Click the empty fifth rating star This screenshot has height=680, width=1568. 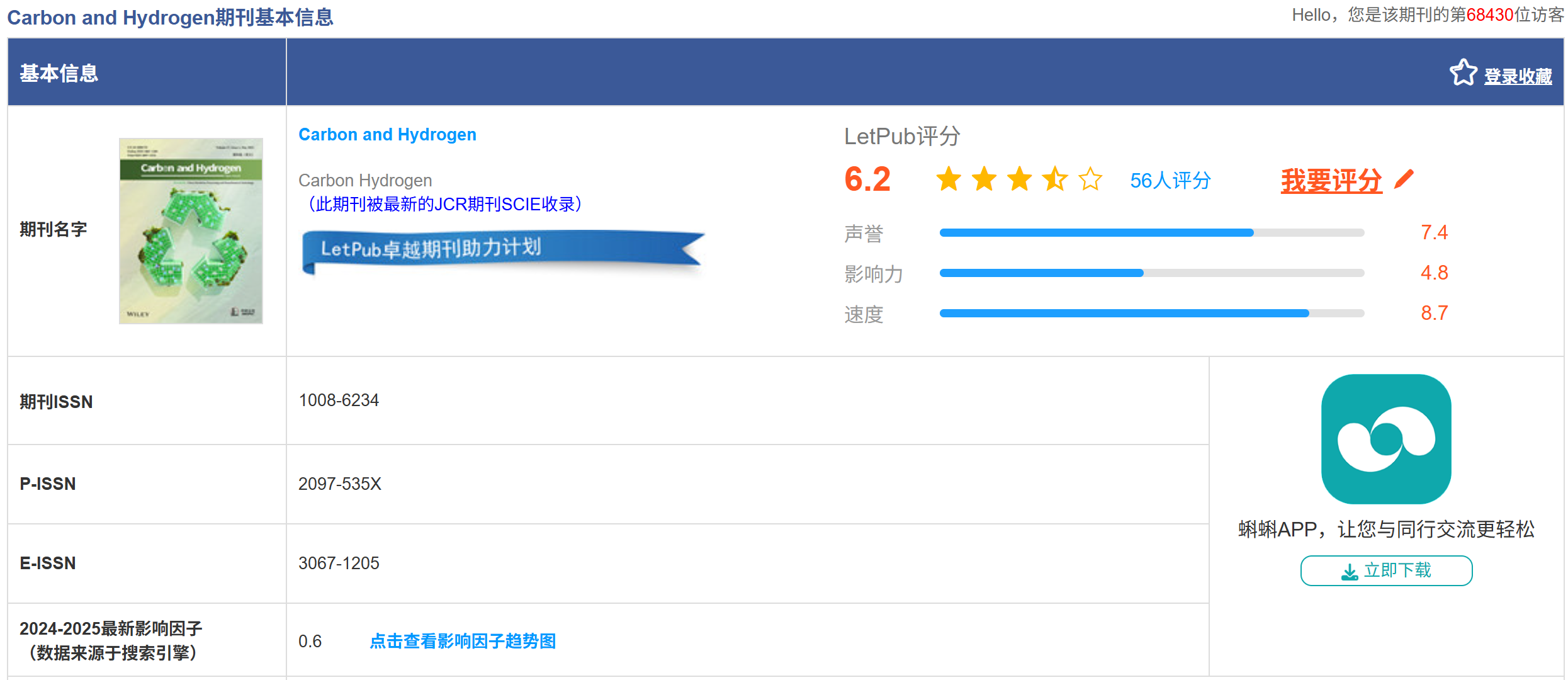(x=1090, y=179)
